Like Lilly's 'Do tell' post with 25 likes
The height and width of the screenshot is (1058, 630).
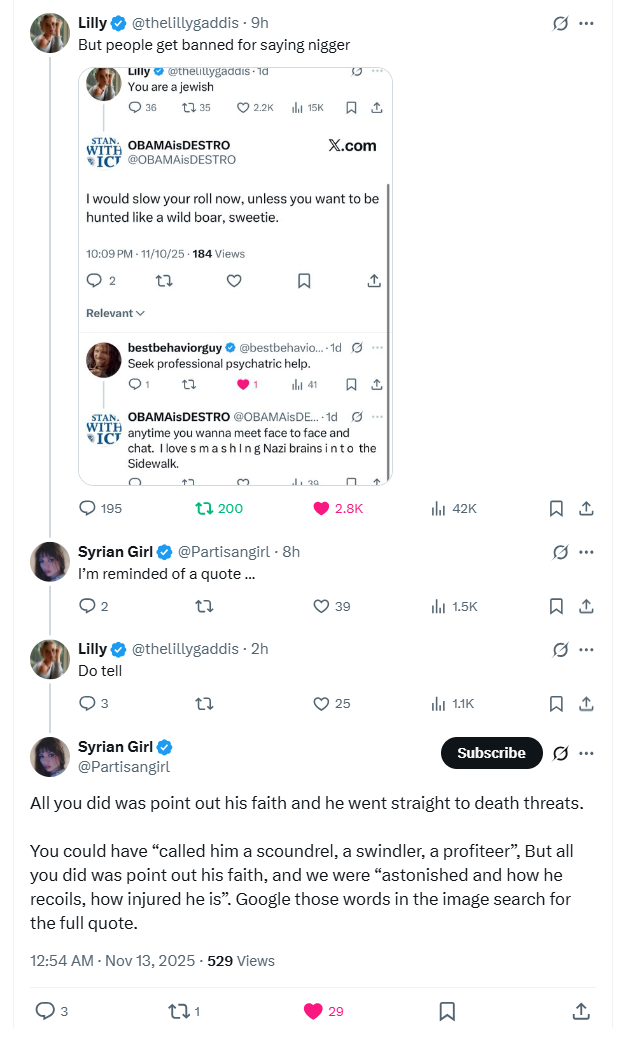click(x=322, y=703)
